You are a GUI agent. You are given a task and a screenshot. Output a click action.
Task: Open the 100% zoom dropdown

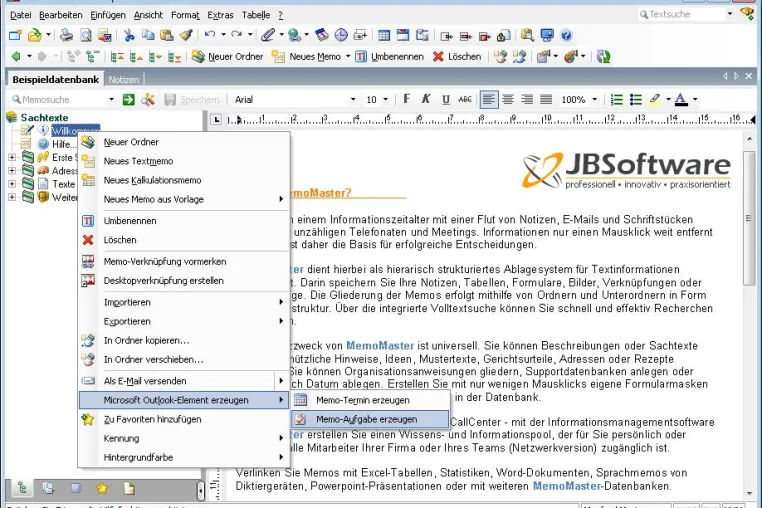point(594,100)
